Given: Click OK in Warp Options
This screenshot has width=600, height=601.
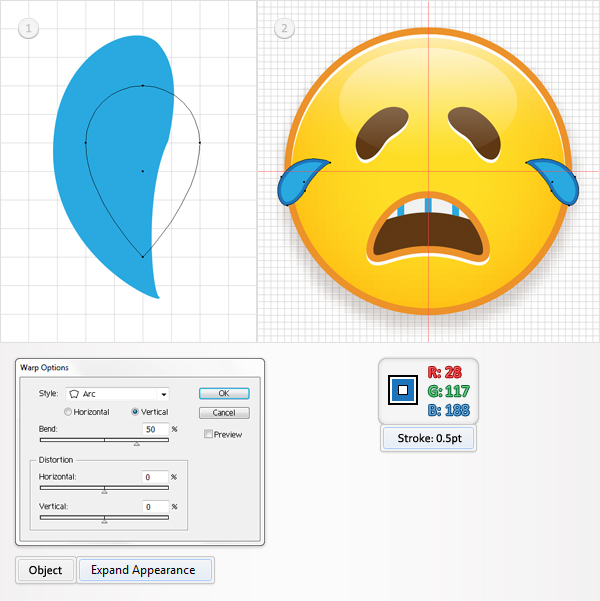Looking at the screenshot, I should [x=224, y=393].
